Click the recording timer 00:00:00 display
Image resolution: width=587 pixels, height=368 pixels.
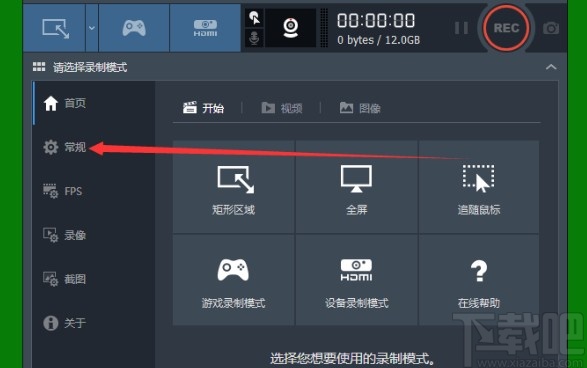click(376, 20)
